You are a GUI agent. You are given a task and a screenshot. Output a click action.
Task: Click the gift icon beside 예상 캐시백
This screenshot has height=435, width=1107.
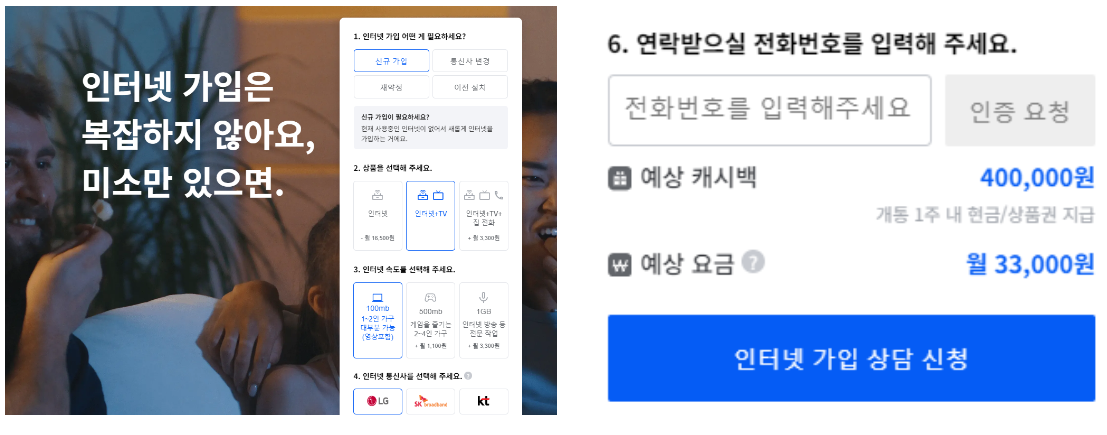tap(619, 179)
